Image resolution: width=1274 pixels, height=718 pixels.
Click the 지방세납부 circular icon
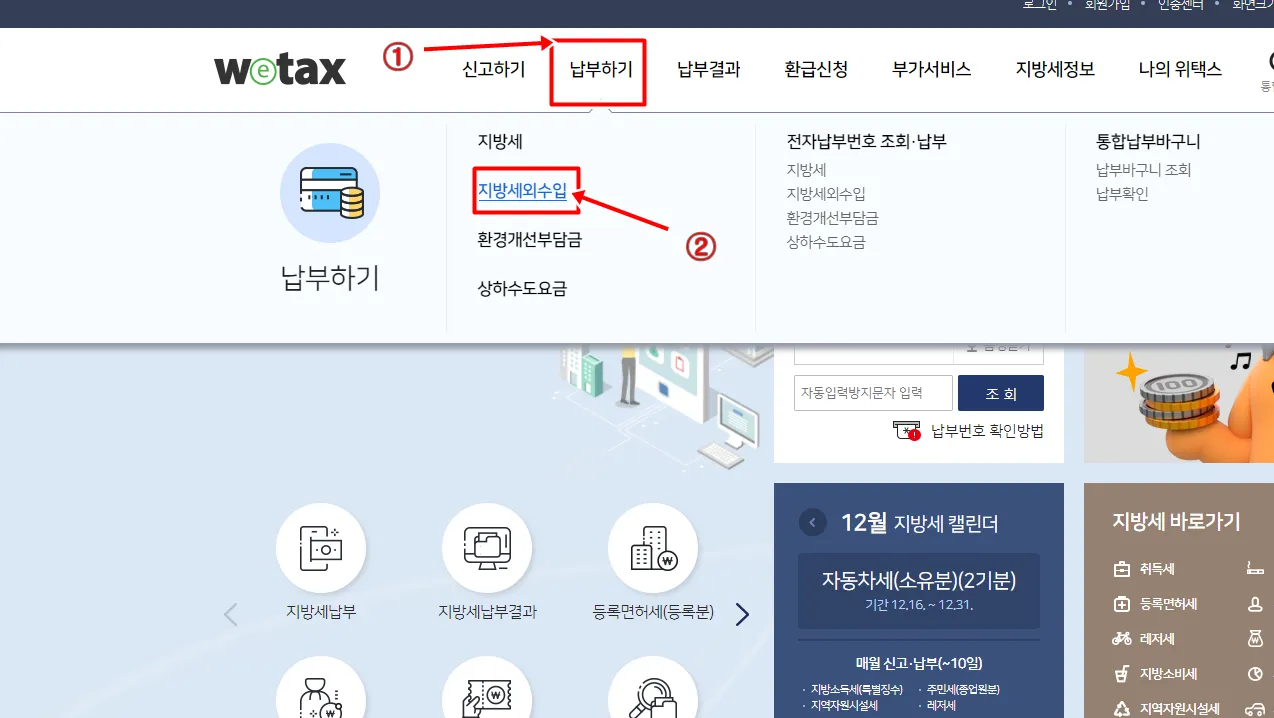coord(320,548)
